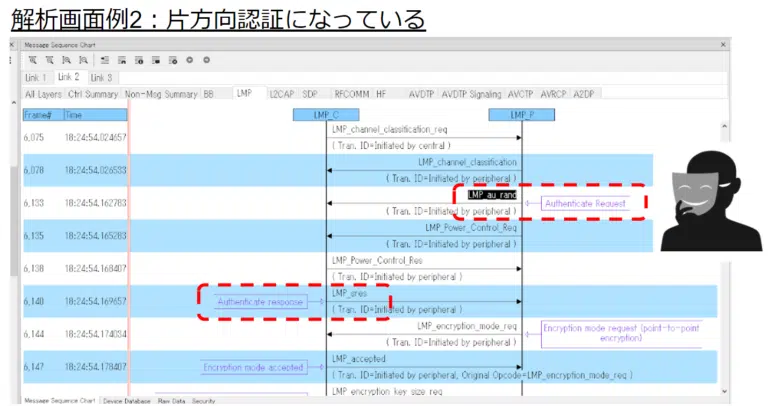This screenshot has width=768, height=406.
Task: Click the first round icon in the toolbar
Action: [189, 60]
